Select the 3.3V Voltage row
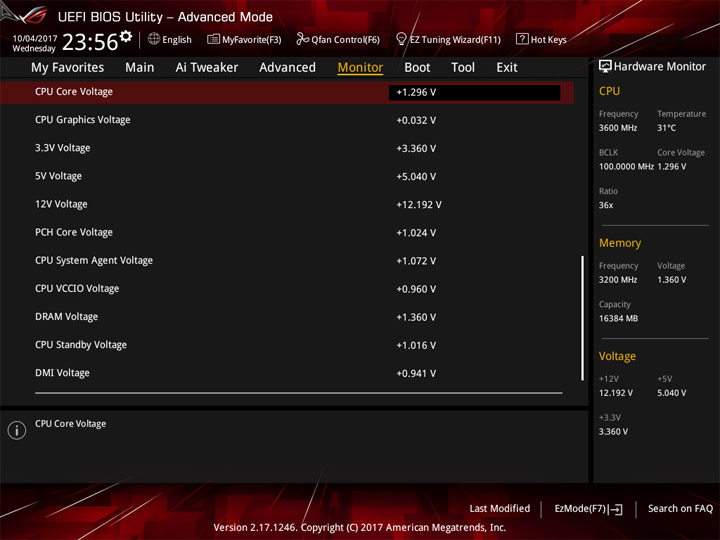 click(x=287, y=148)
